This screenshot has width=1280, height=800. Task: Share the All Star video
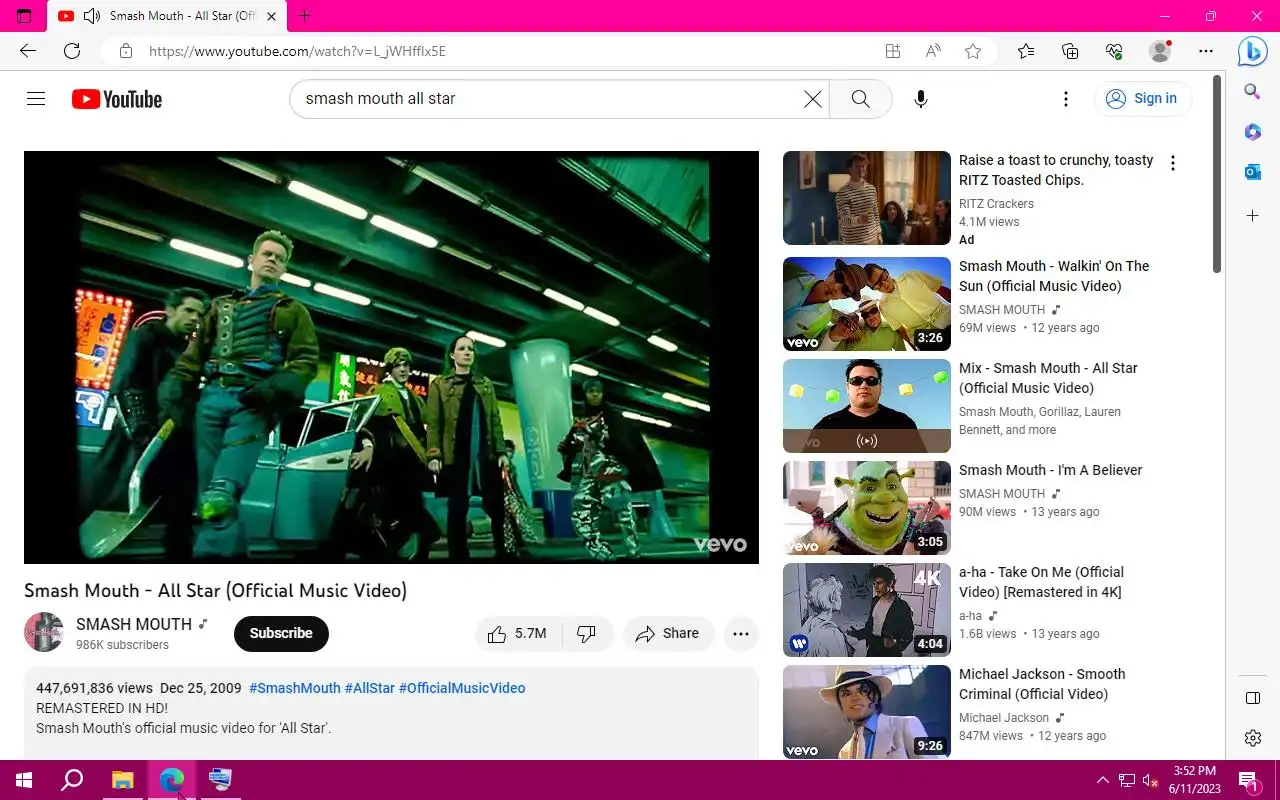668,633
